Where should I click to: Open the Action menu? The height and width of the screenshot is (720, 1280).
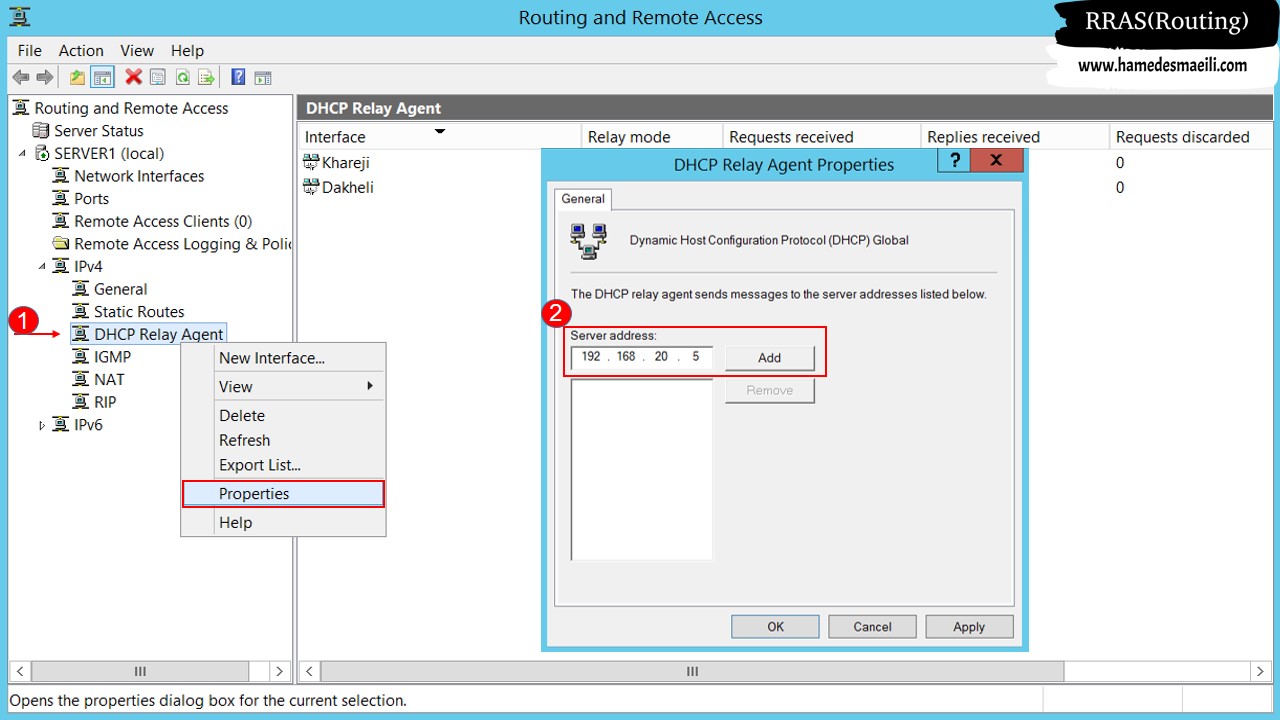[x=81, y=50]
